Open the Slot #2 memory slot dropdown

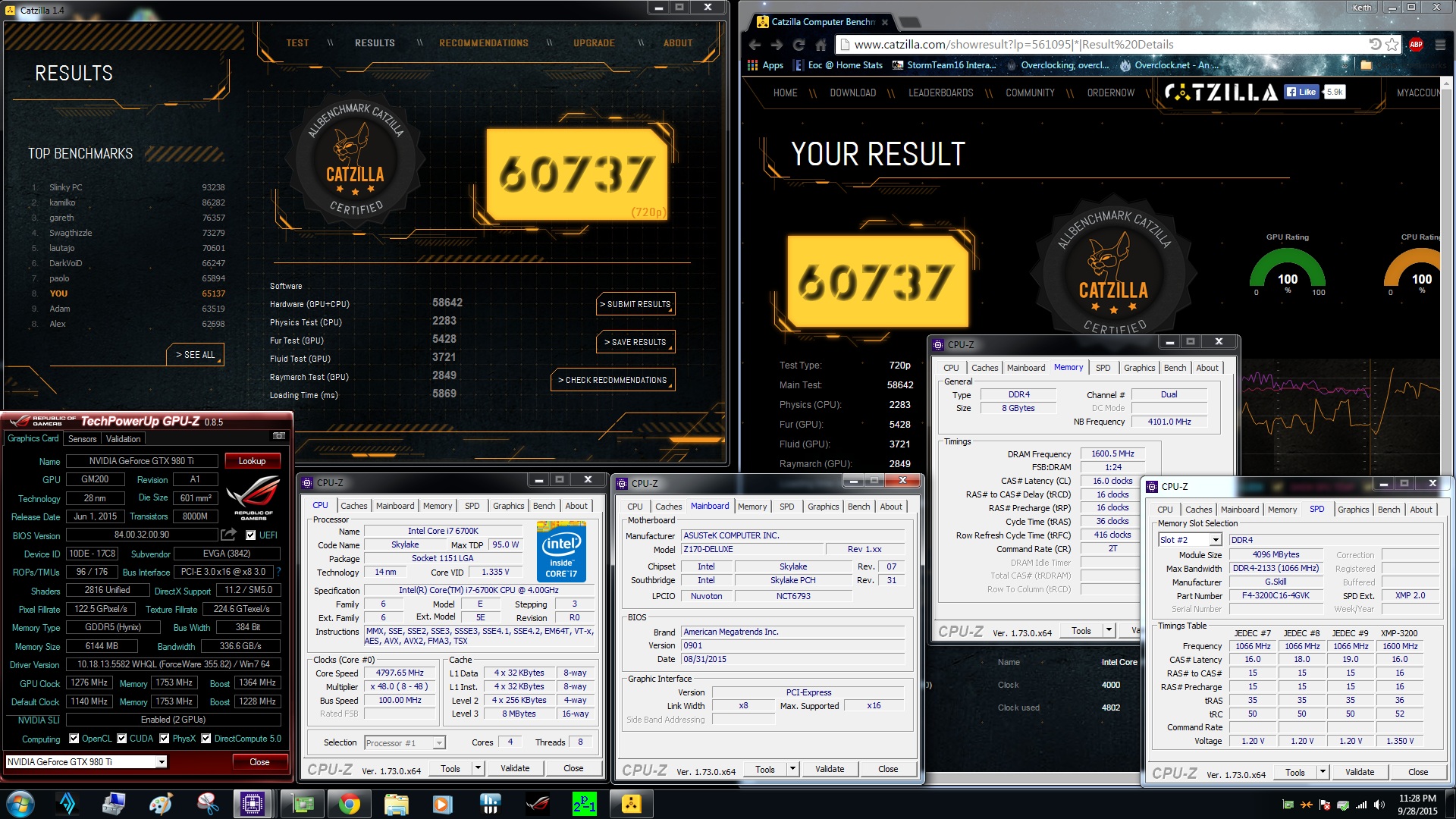click(1216, 540)
